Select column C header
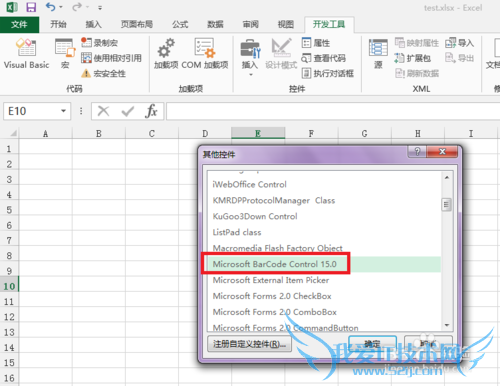Screen dimensions: 500x386 click(152, 134)
